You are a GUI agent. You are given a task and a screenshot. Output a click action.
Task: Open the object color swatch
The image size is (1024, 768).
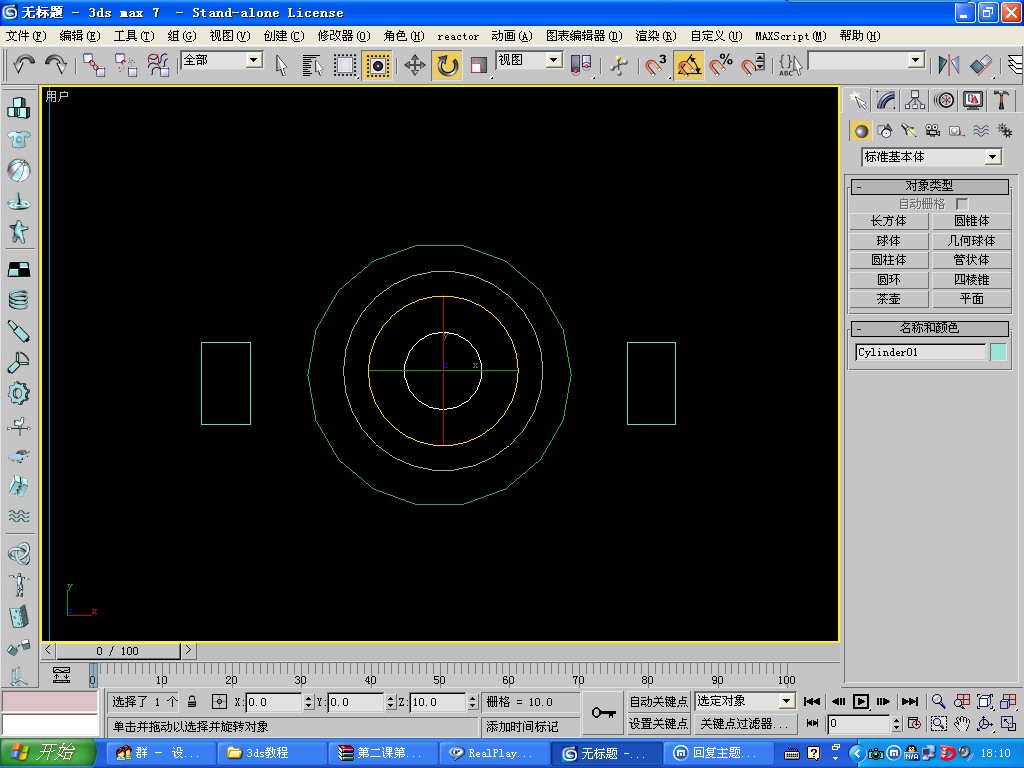coord(998,352)
